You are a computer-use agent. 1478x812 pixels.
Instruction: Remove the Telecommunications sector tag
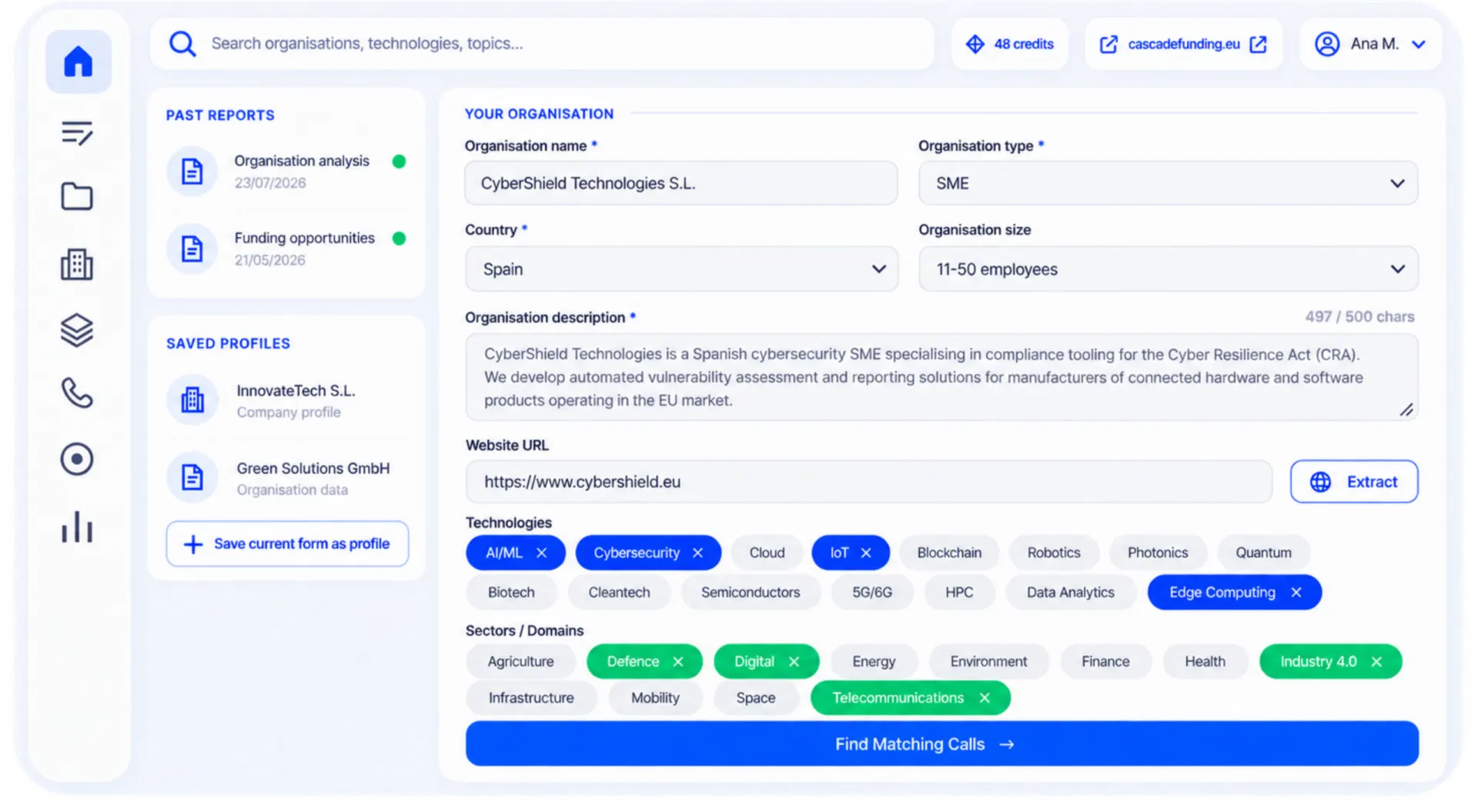985,698
